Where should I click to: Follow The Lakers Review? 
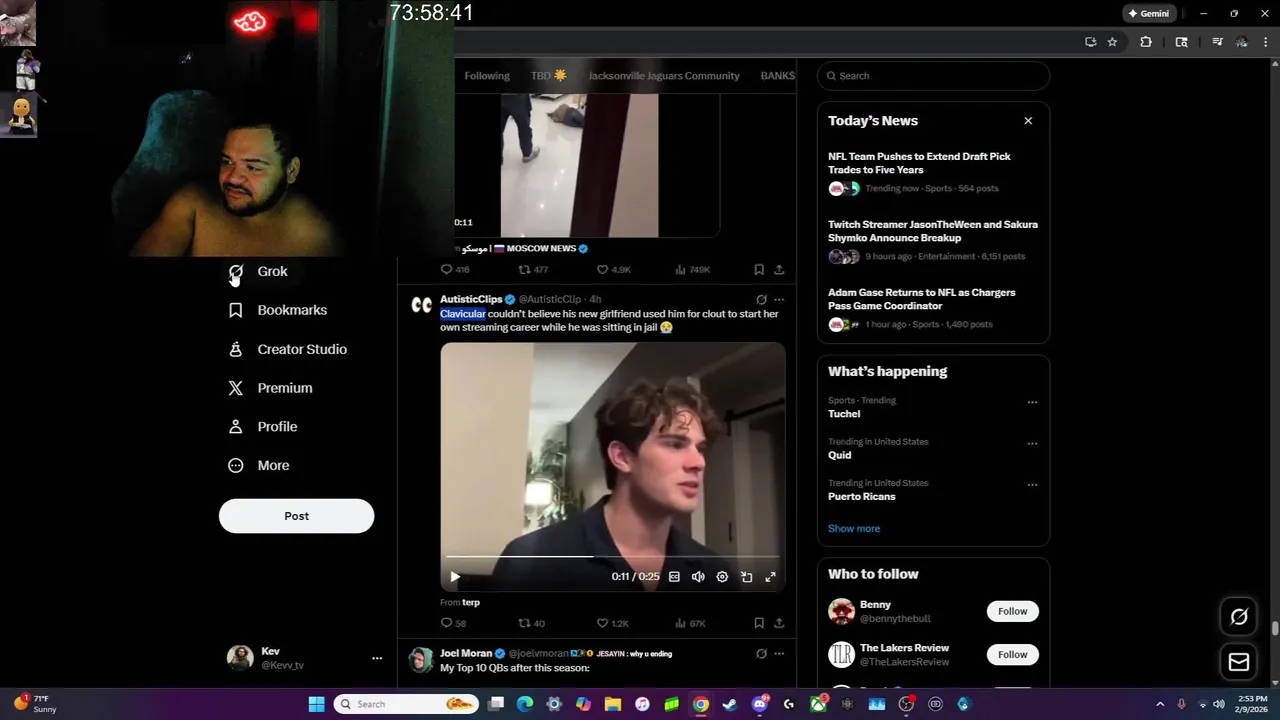(1012, 654)
